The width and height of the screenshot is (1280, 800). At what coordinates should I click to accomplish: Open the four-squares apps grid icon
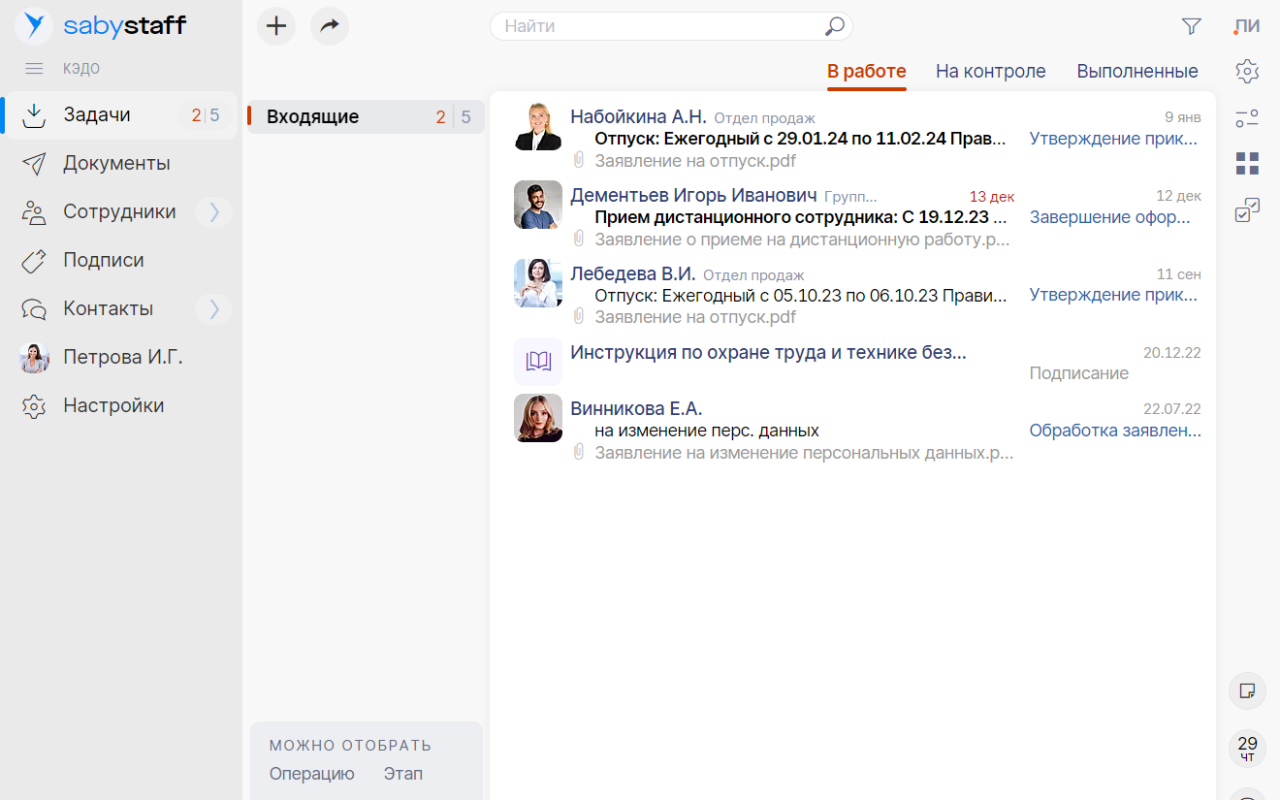(1247, 164)
